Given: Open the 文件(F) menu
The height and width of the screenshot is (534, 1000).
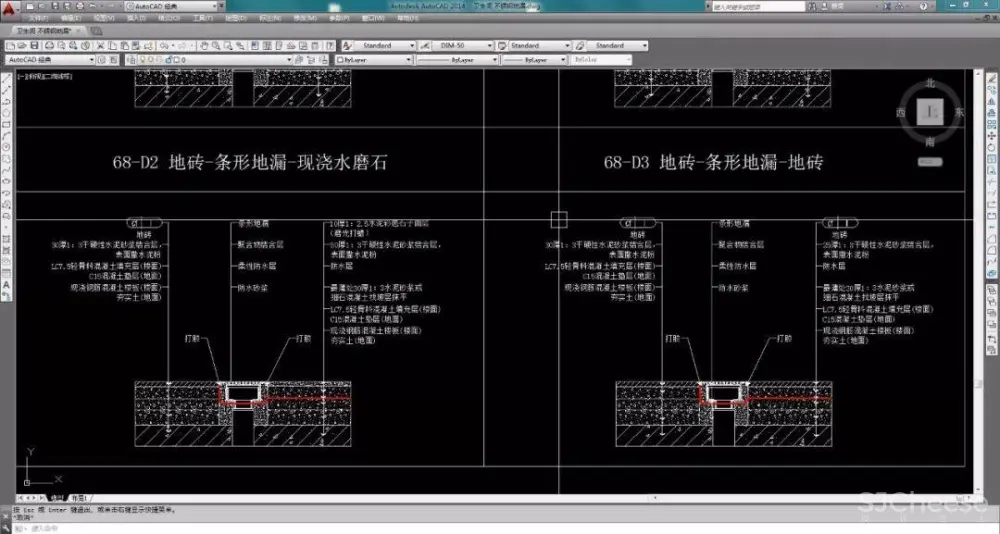Looking at the screenshot, I should [38, 18].
